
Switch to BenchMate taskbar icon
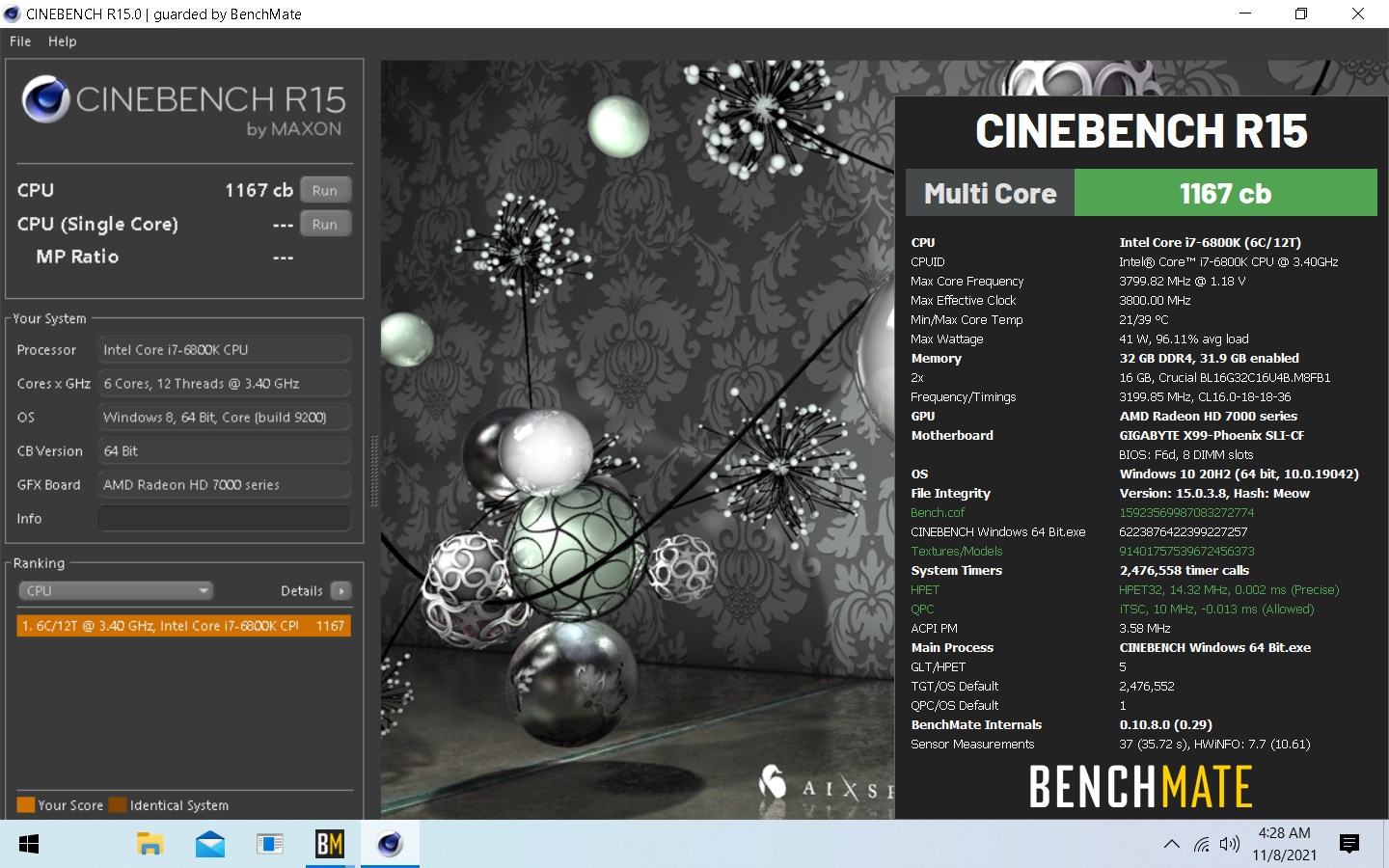coord(330,845)
